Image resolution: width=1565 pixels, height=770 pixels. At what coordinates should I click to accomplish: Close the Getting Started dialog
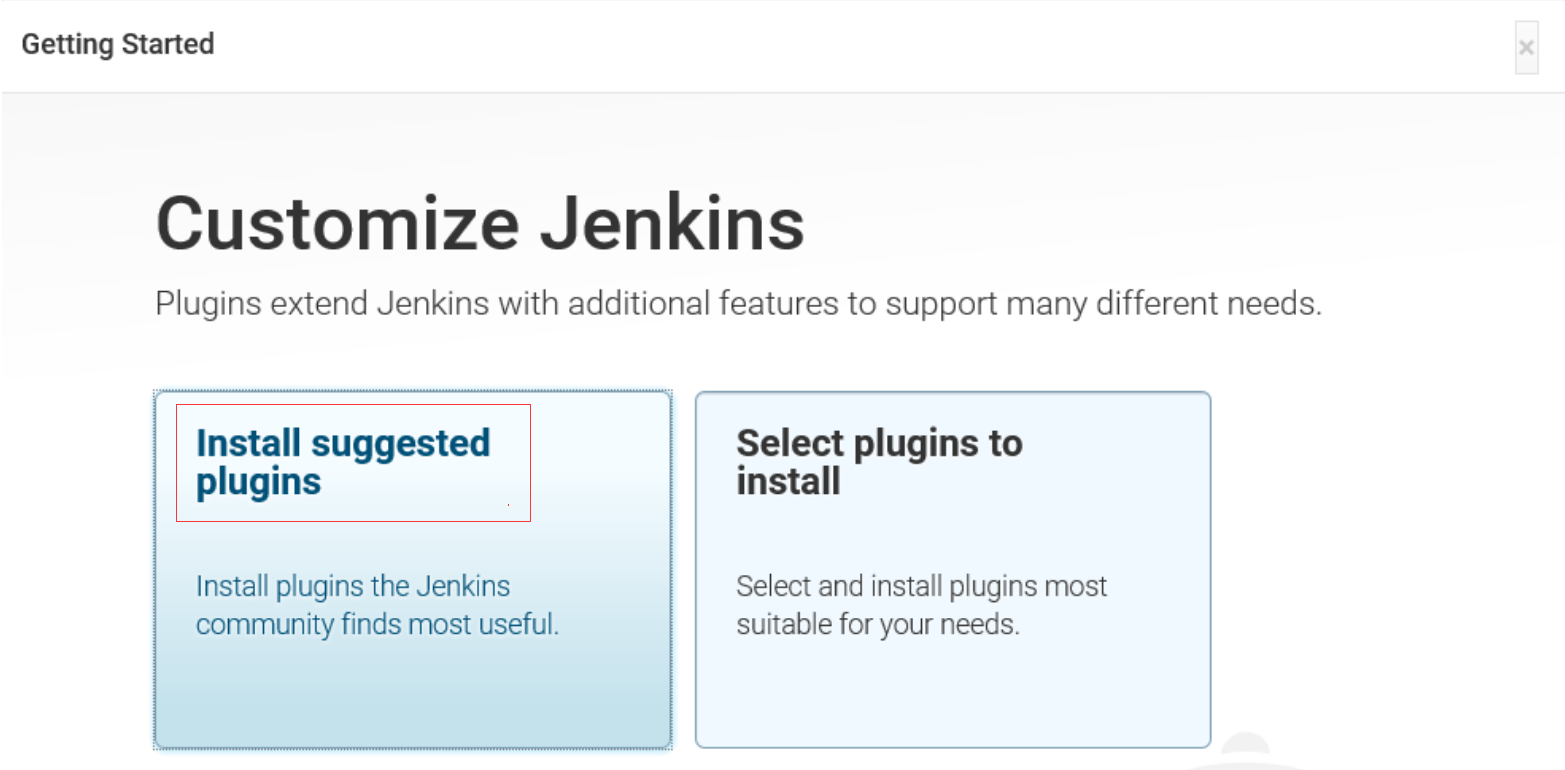[x=1526, y=47]
